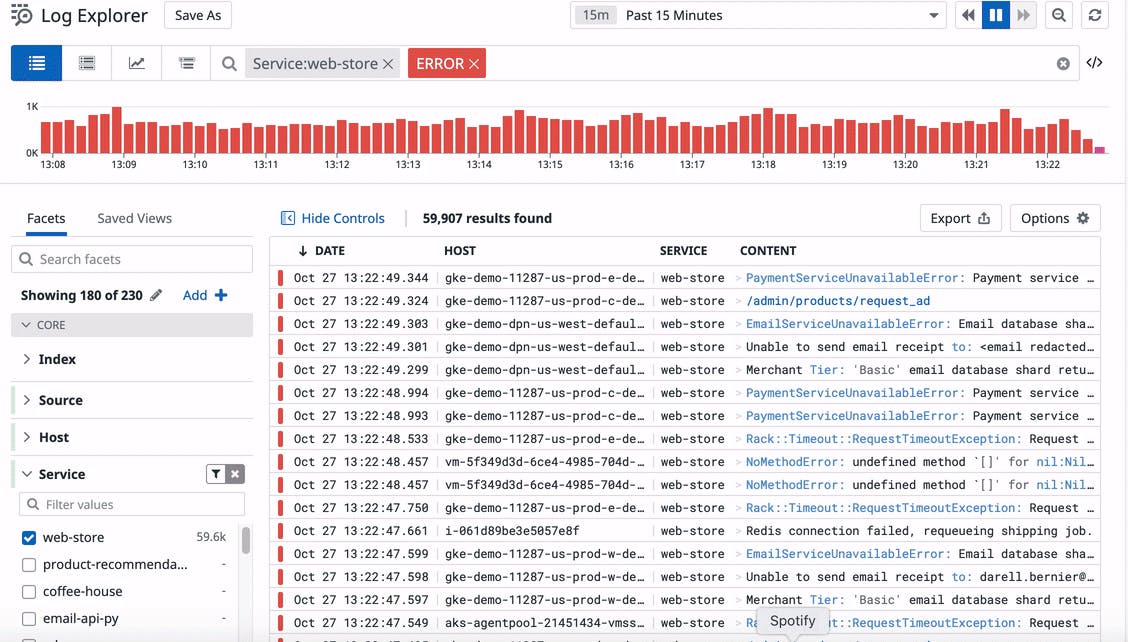1128x642 pixels.
Task: Switch to the Saved Views tab
Action: click(x=133, y=218)
